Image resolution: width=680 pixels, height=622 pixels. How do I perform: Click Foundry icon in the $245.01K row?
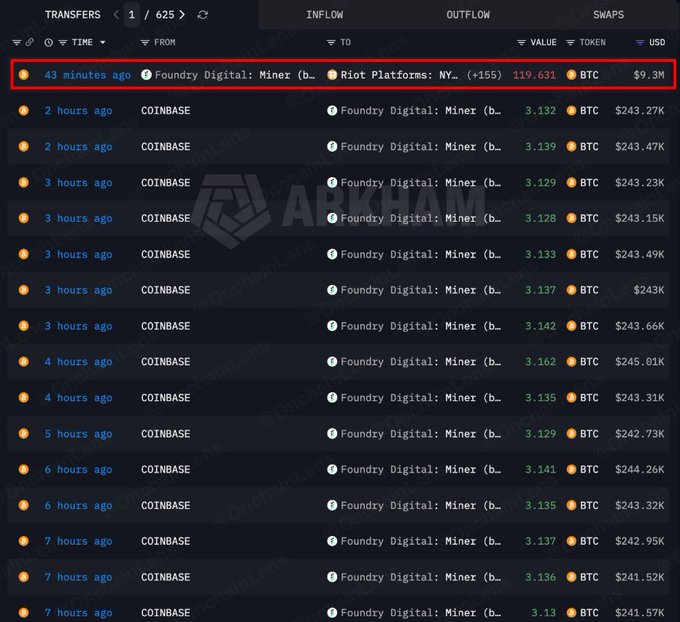click(332, 361)
